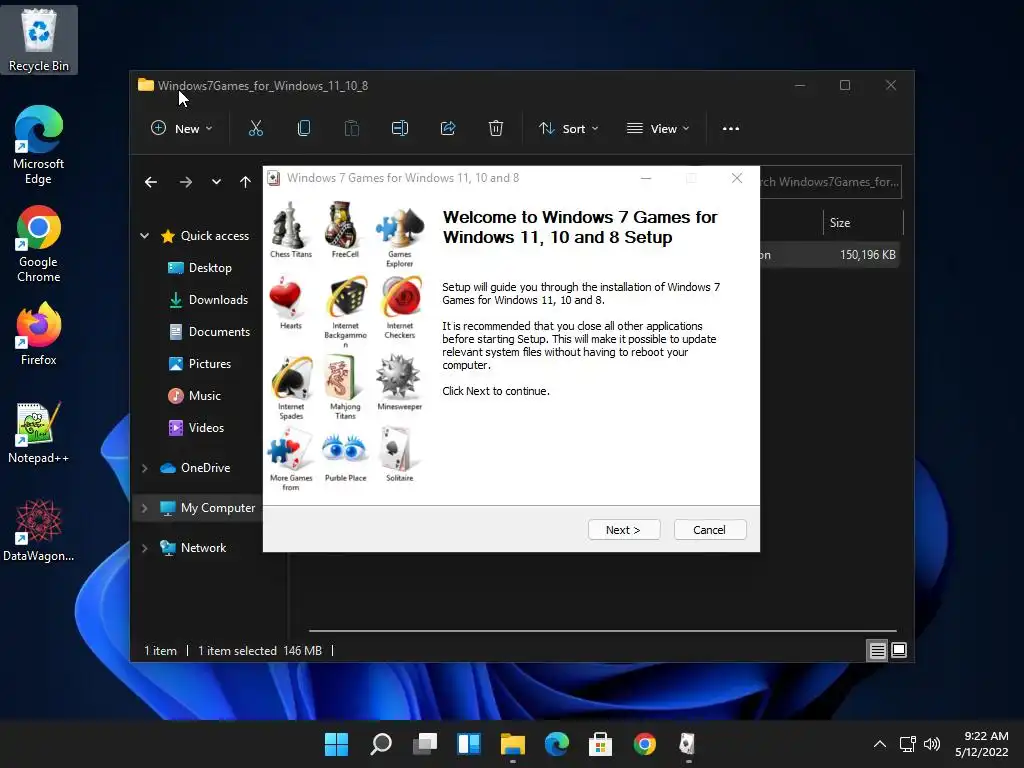Select Videos in navigation pane
The image size is (1024, 768).
(x=196, y=428)
